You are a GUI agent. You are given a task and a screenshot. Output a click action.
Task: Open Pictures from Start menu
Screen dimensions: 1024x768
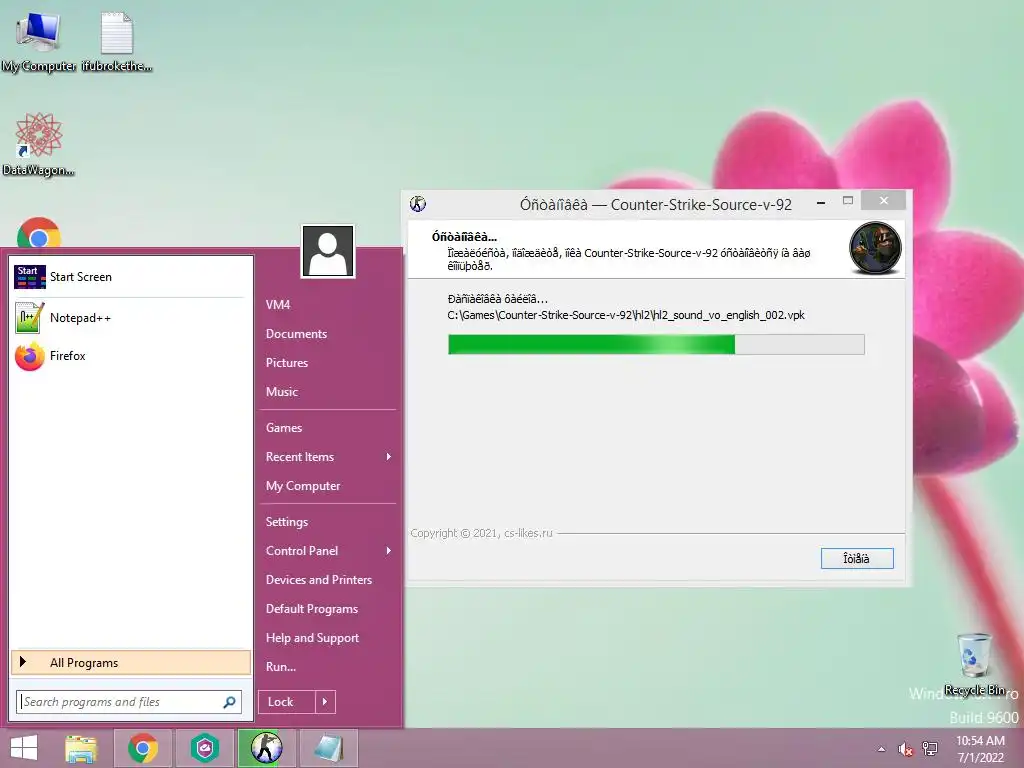[287, 362]
